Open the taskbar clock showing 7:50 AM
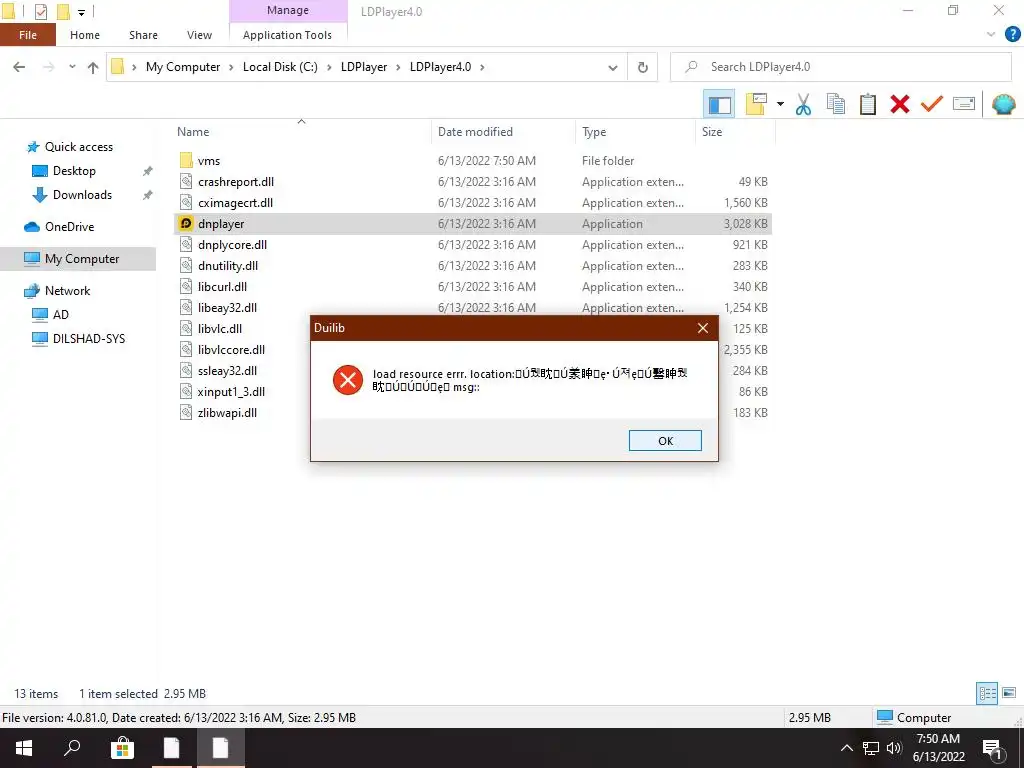 coord(938,748)
